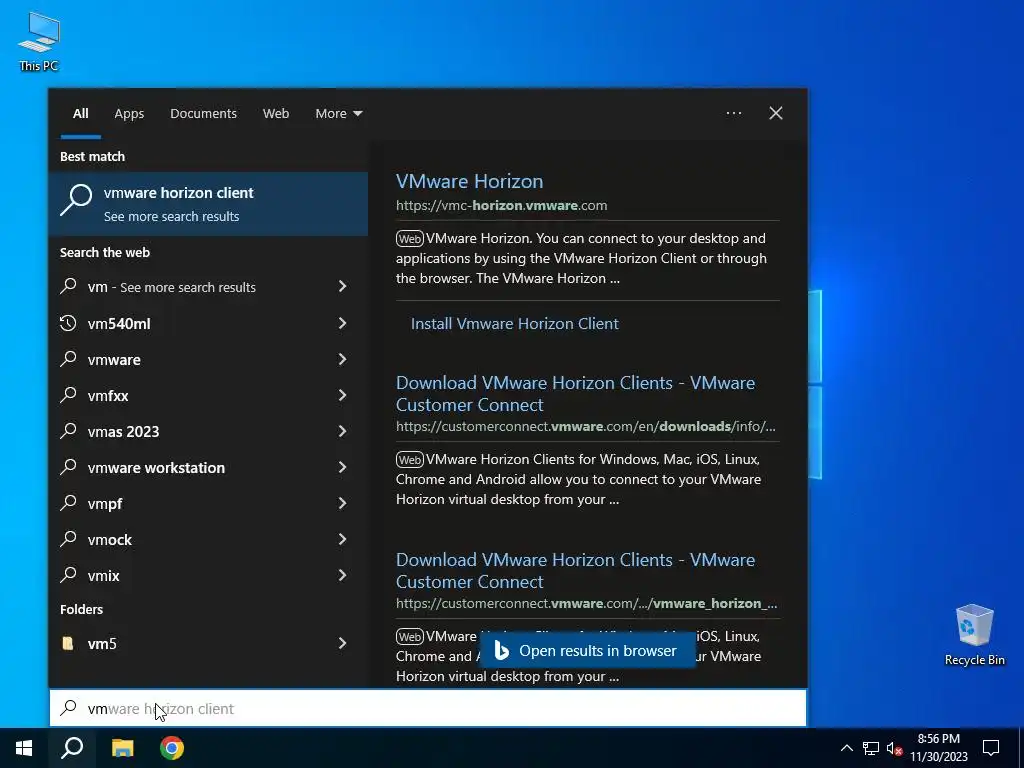Image resolution: width=1024 pixels, height=768 pixels.
Task: Click the muted volume tray icon
Action: tap(894, 748)
